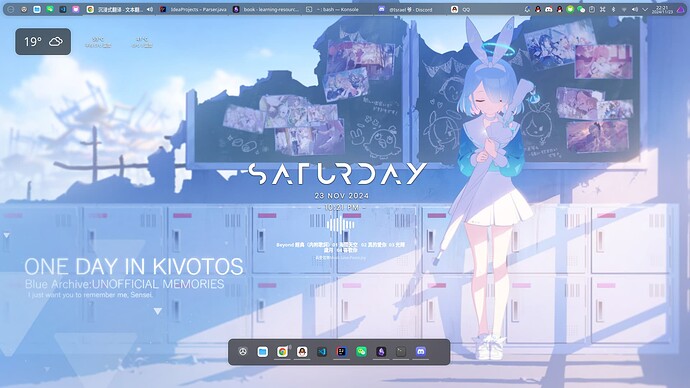The height and width of the screenshot is (388, 690).
Task: Mute the Chrome tab audio indicator
Action: [150, 9]
